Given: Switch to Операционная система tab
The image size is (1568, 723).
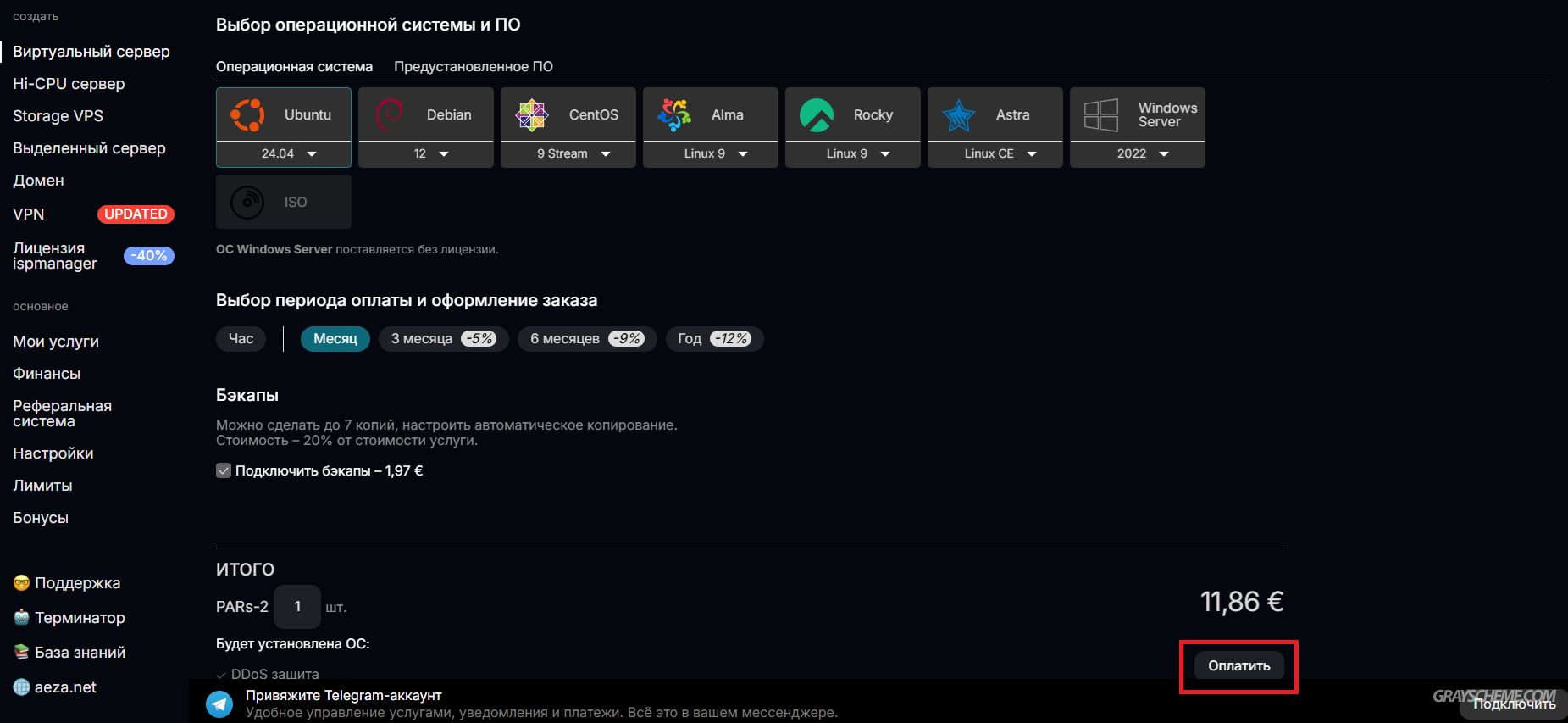Looking at the screenshot, I should [294, 67].
